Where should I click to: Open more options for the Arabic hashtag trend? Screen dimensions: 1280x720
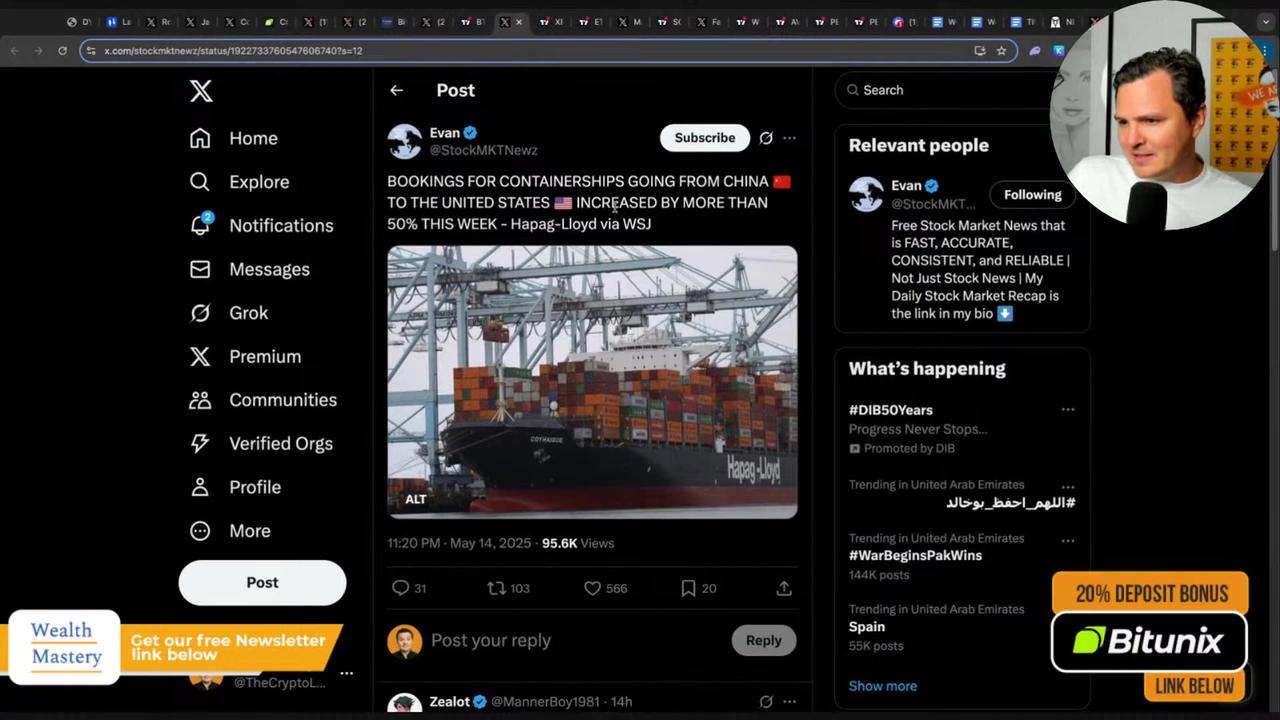(1068, 487)
